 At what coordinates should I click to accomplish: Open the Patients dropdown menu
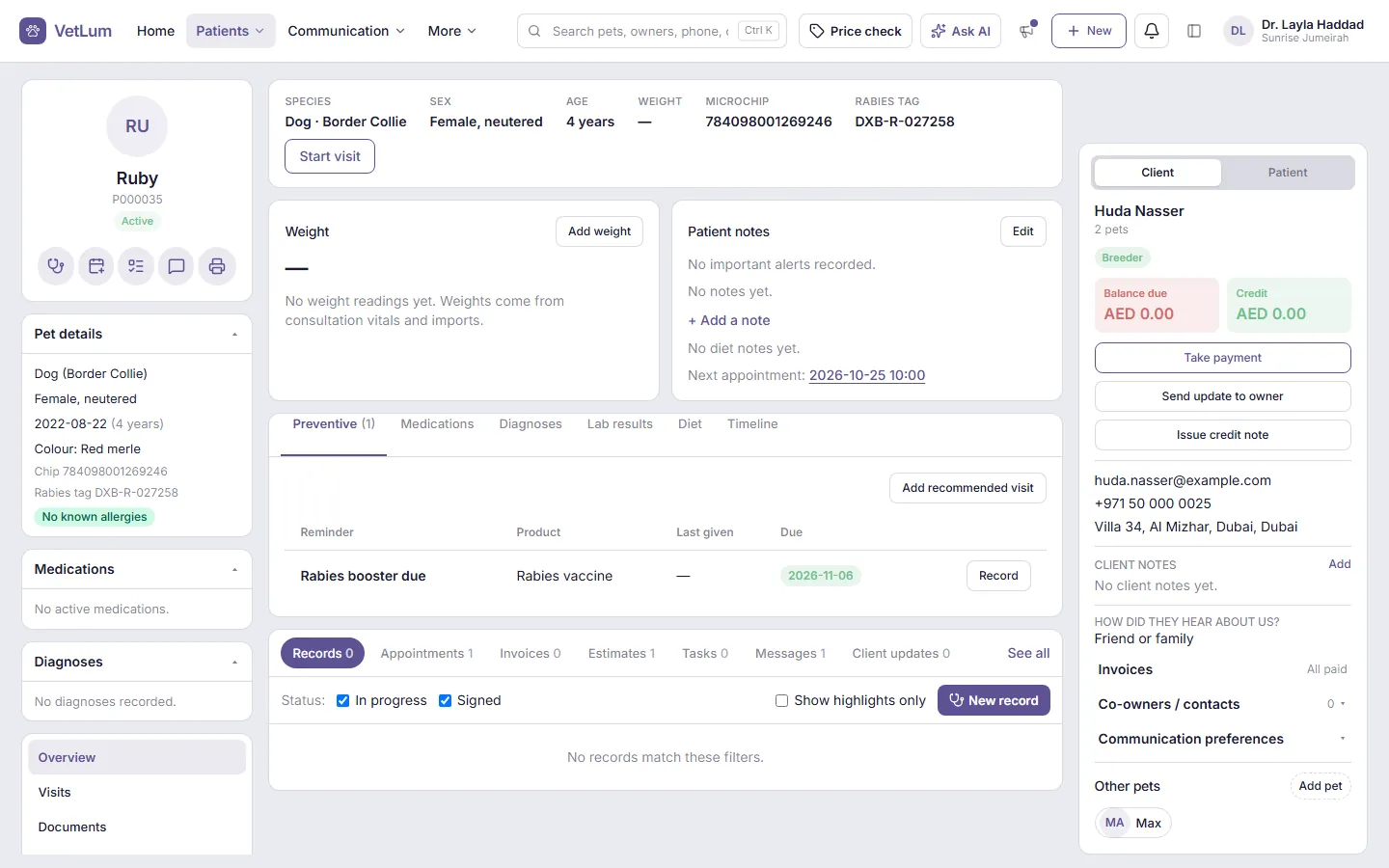(x=231, y=31)
